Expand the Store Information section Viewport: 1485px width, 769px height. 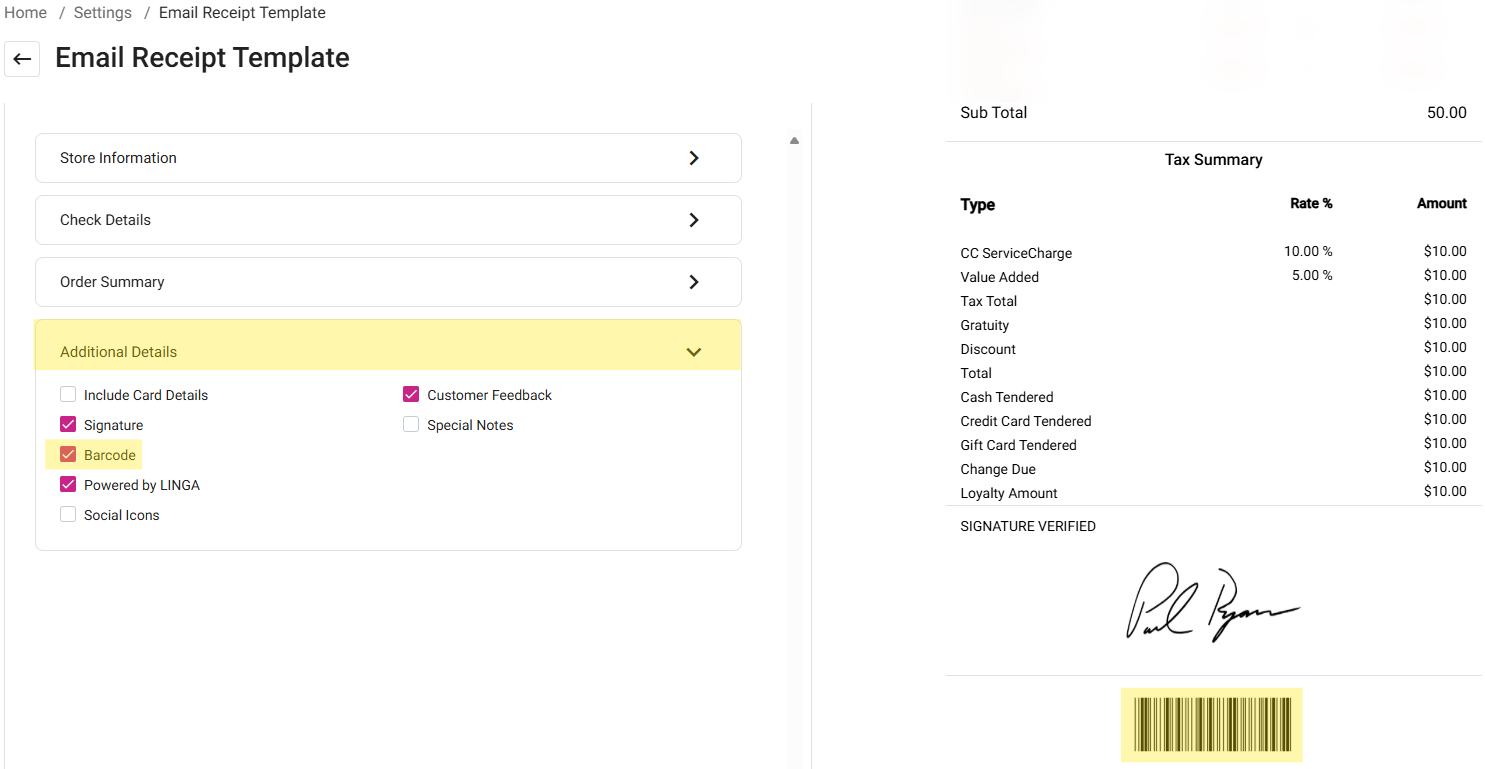click(387, 158)
